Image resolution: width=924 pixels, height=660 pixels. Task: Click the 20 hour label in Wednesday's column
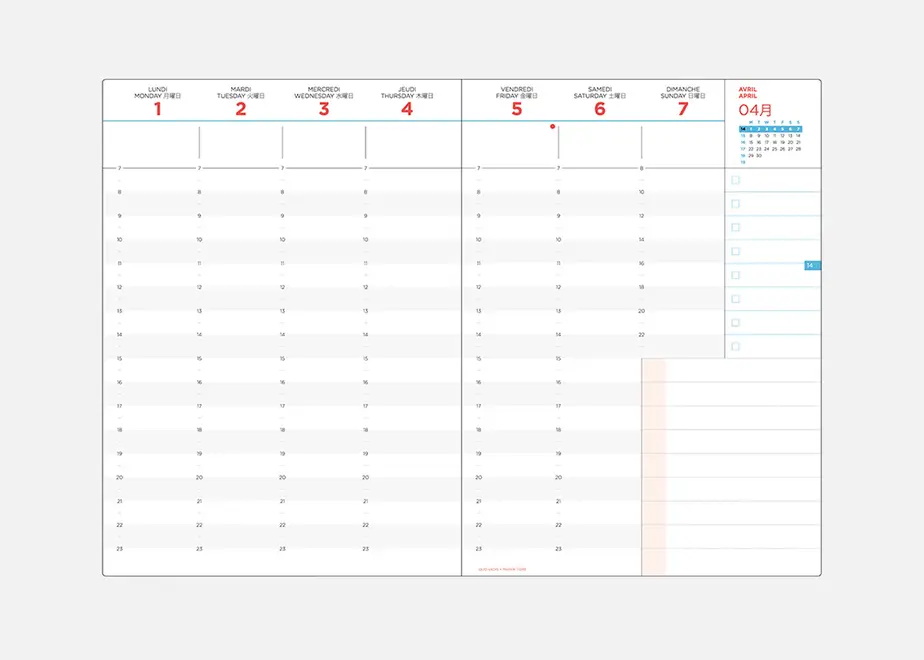point(282,477)
